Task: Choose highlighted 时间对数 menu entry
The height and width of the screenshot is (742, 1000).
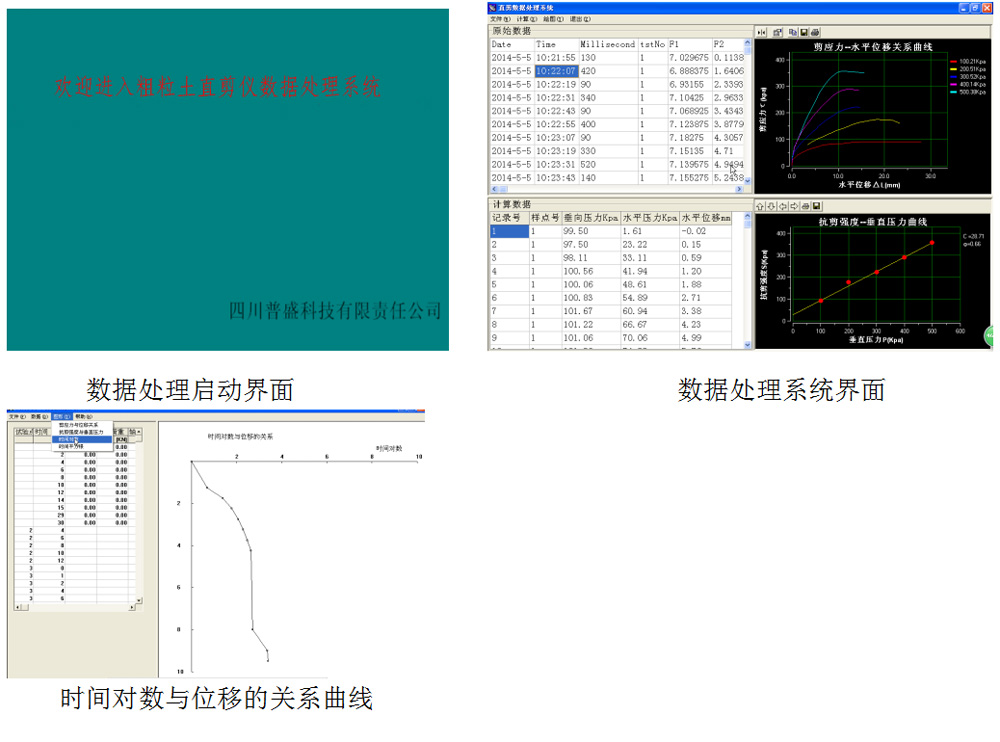Action: (81, 440)
